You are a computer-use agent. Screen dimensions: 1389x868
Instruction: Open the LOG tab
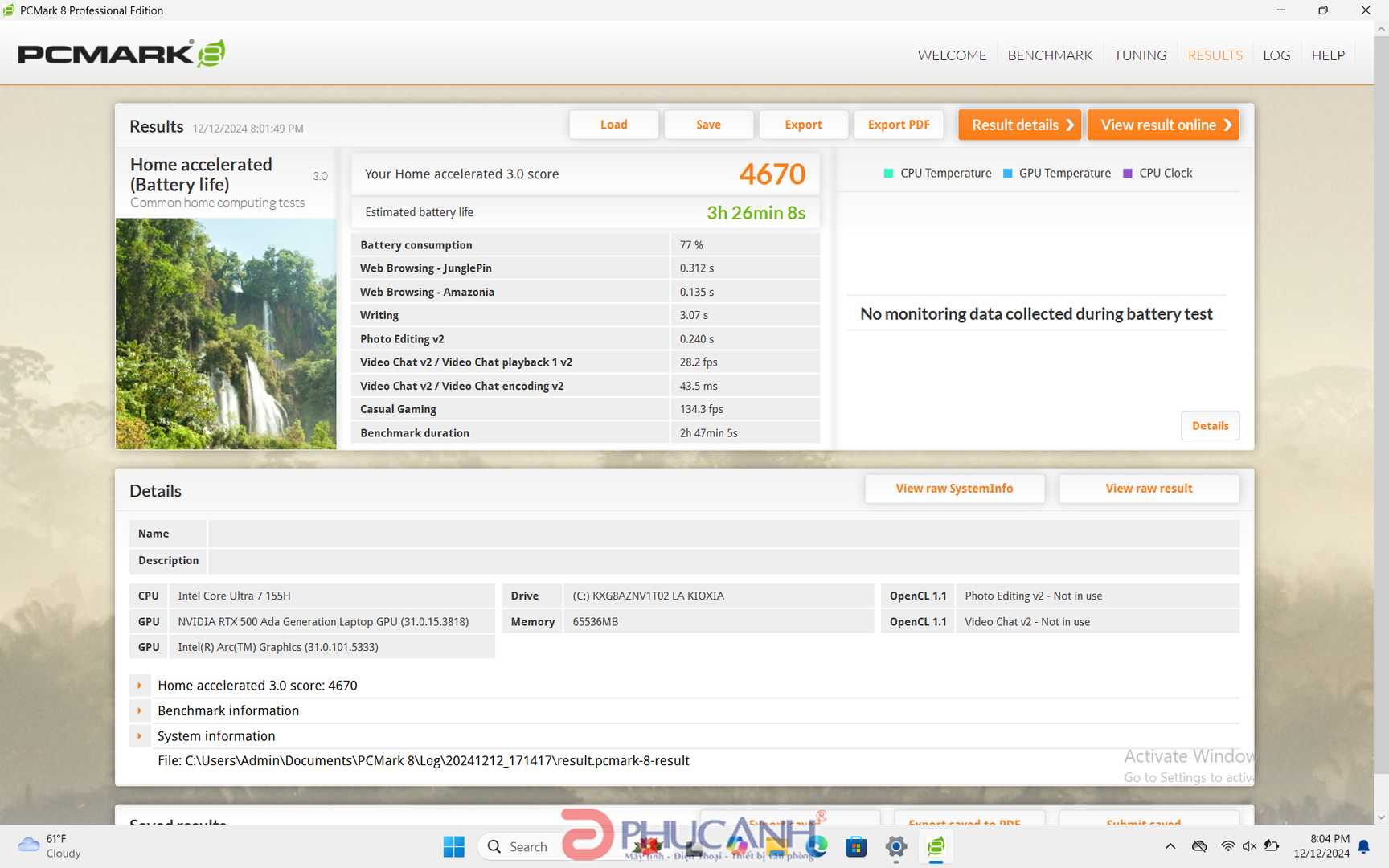click(1276, 55)
